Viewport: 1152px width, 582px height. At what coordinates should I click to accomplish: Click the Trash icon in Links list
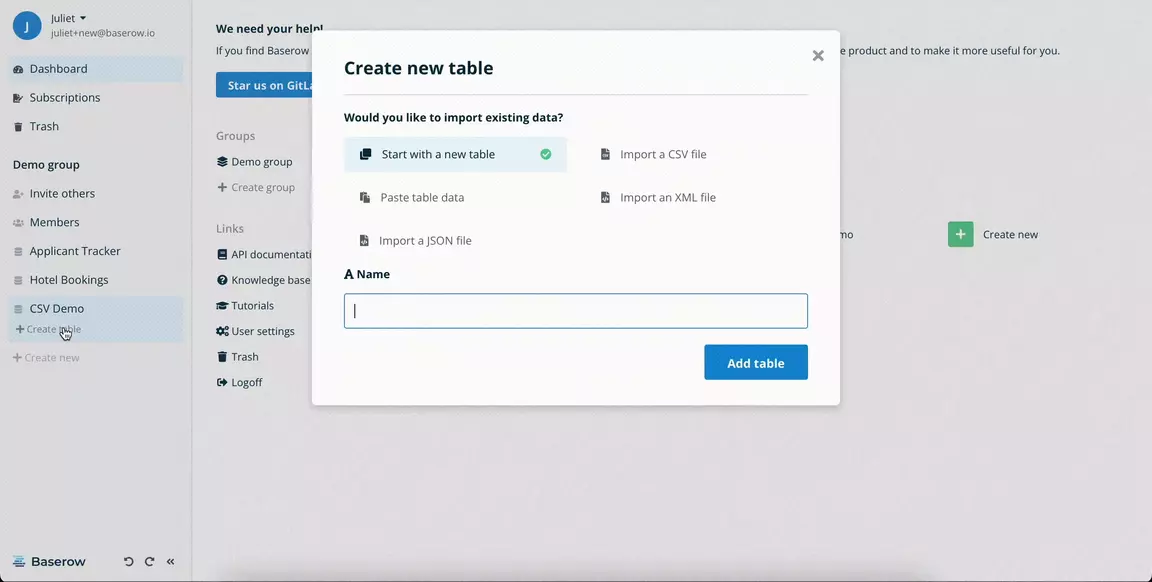(223, 357)
